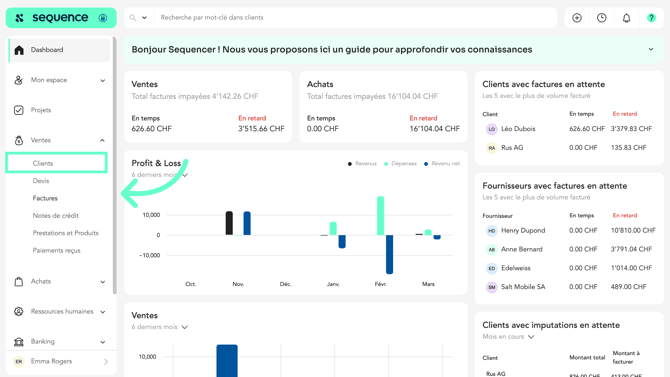670x377 pixels.
Task: Expand the Achats menu chevron
Action: (103, 282)
